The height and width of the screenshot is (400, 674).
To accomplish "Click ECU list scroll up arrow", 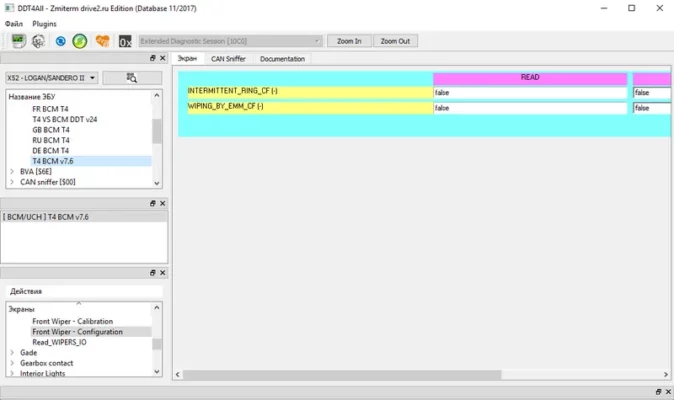I will point(157,95).
